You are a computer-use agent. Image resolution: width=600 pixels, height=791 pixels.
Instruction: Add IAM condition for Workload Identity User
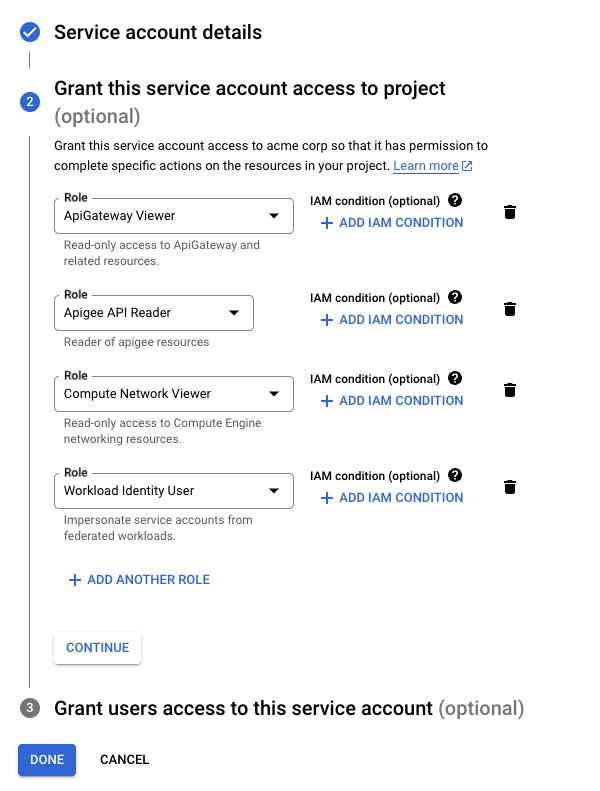point(391,498)
